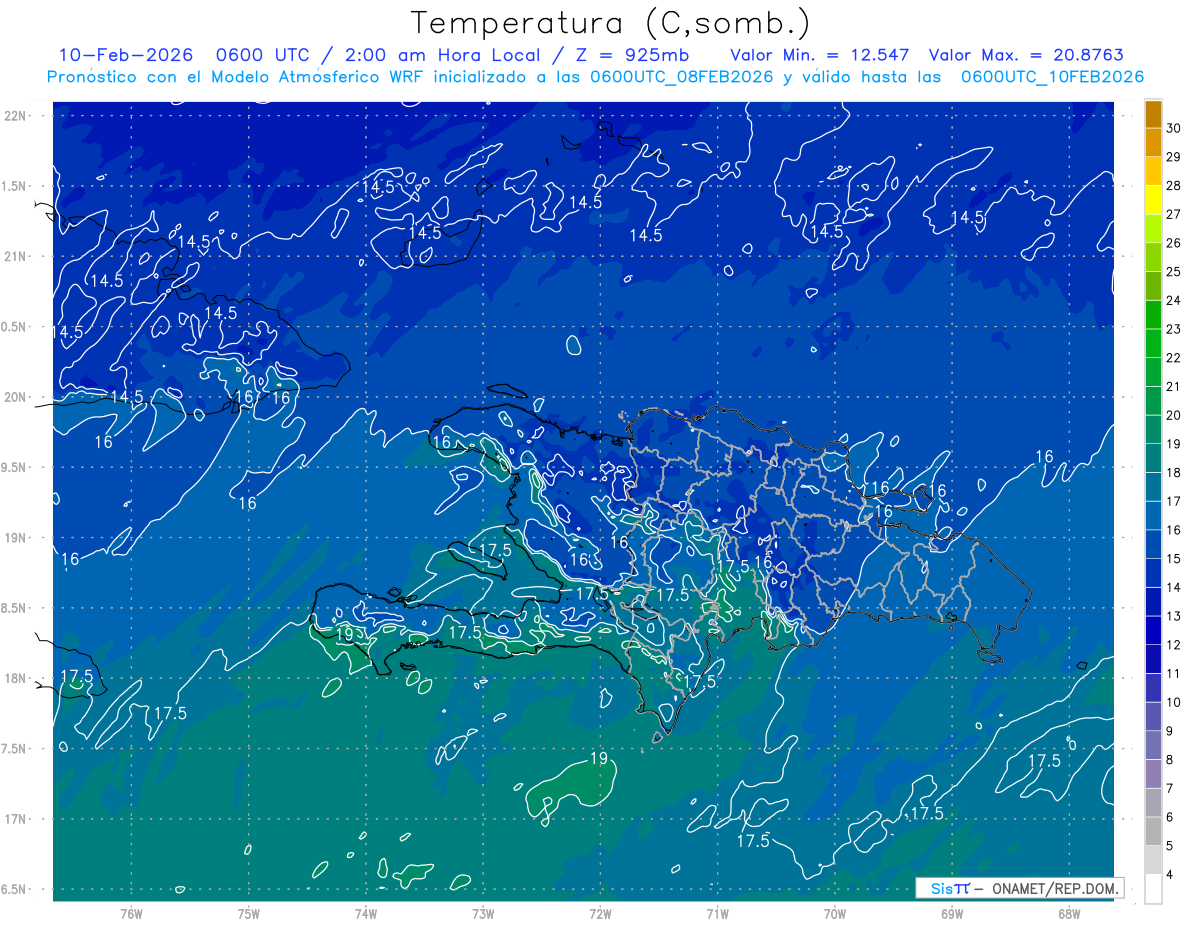Click color scale label "10"
The width and height of the screenshot is (1200, 927).
(x=1174, y=703)
